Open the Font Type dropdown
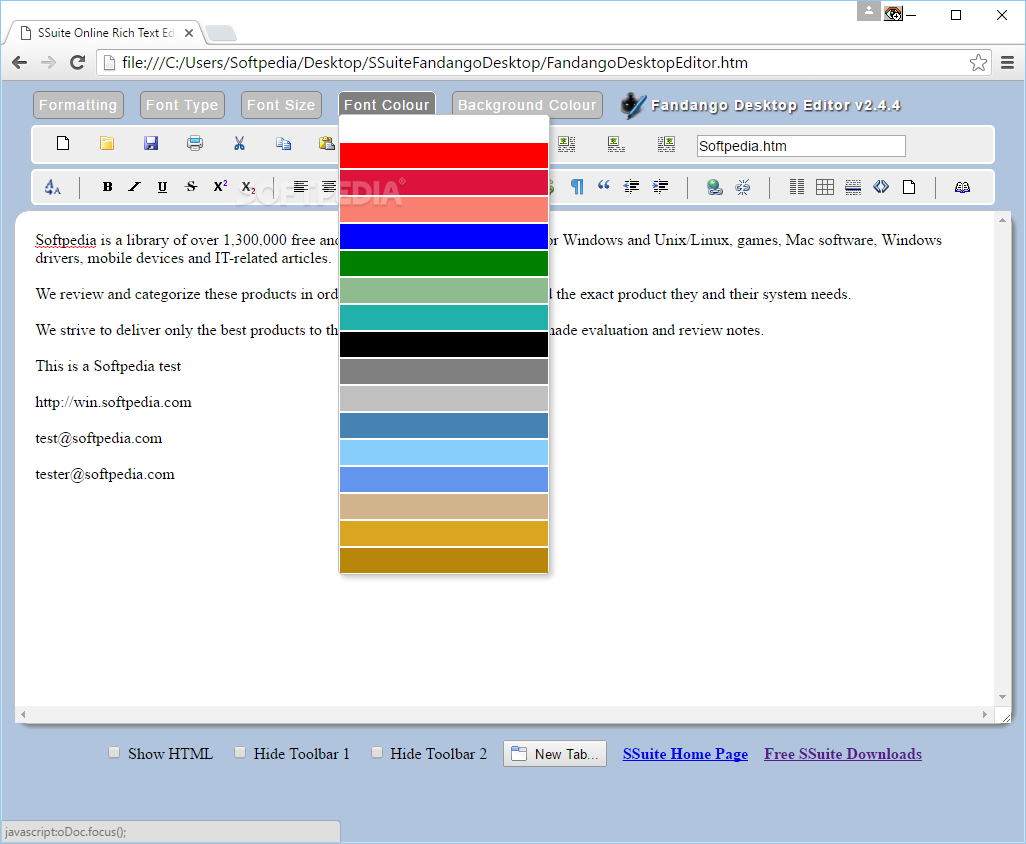The width and height of the screenshot is (1026, 844). [x=182, y=105]
